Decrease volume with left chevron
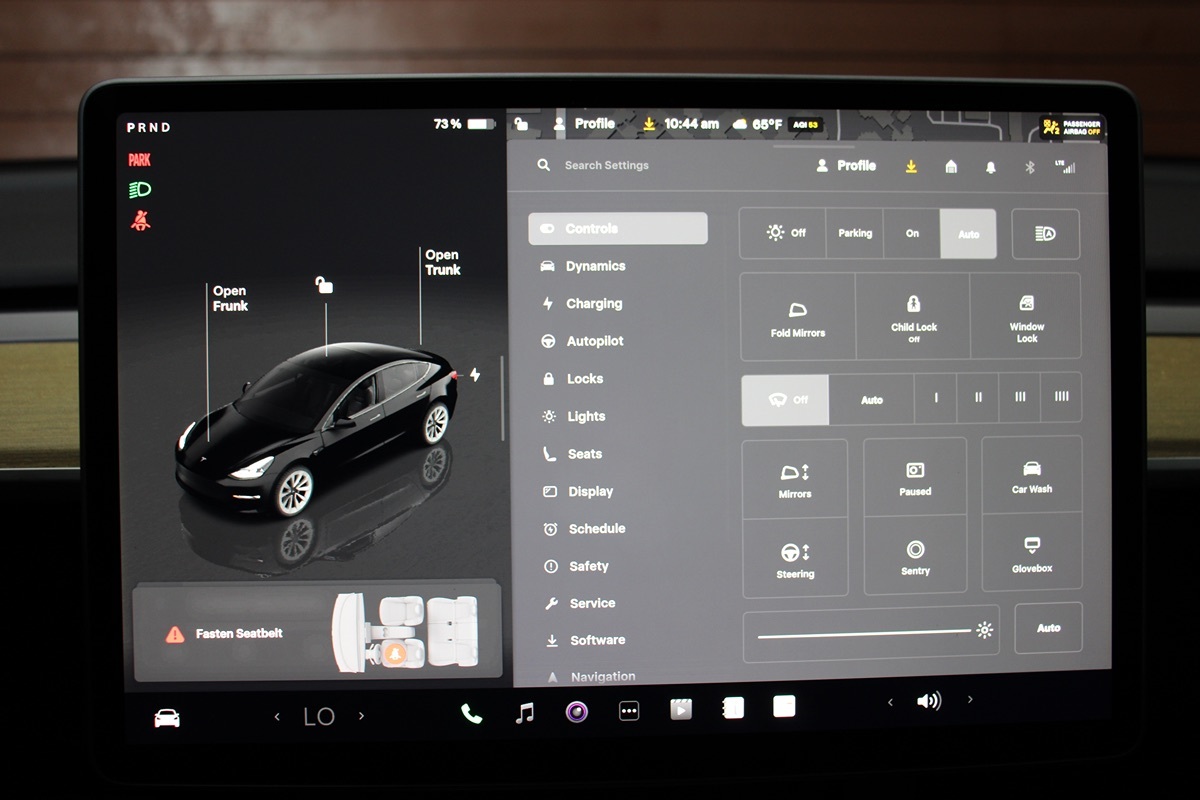The height and width of the screenshot is (800, 1200). [890, 702]
